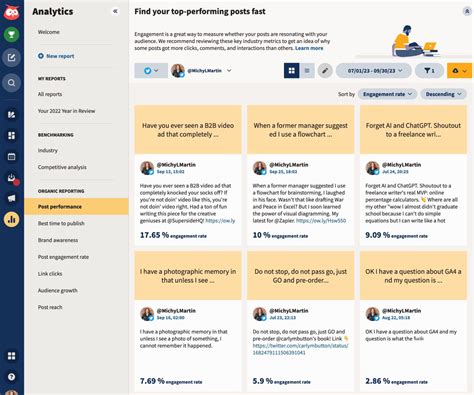The image size is (474, 395).
Task: Click the New report link
Action: coord(60,56)
